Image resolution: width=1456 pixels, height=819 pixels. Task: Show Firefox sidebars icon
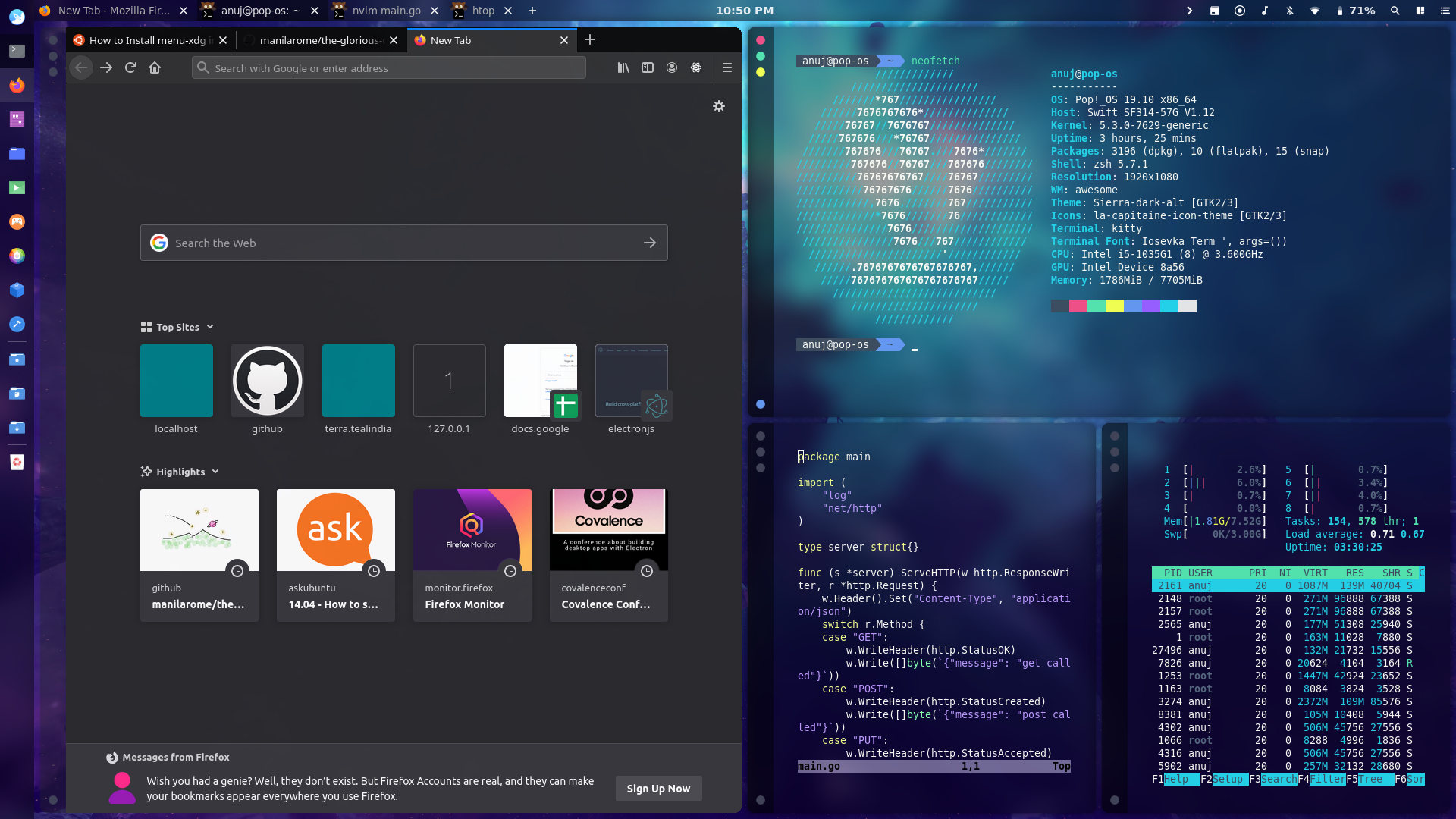pos(648,67)
